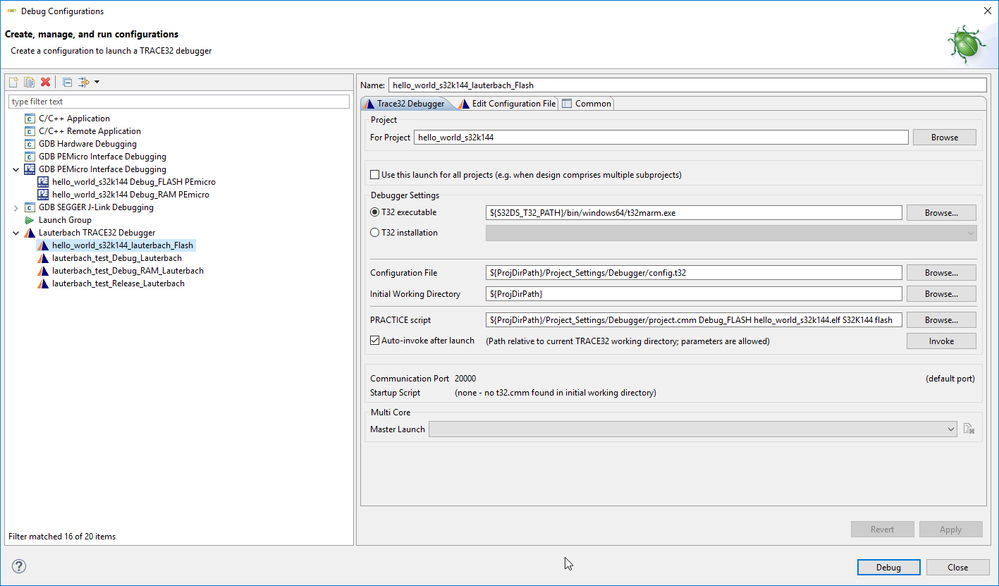Click the GDB SEGGER J-Link Debugging type icon

(29, 208)
